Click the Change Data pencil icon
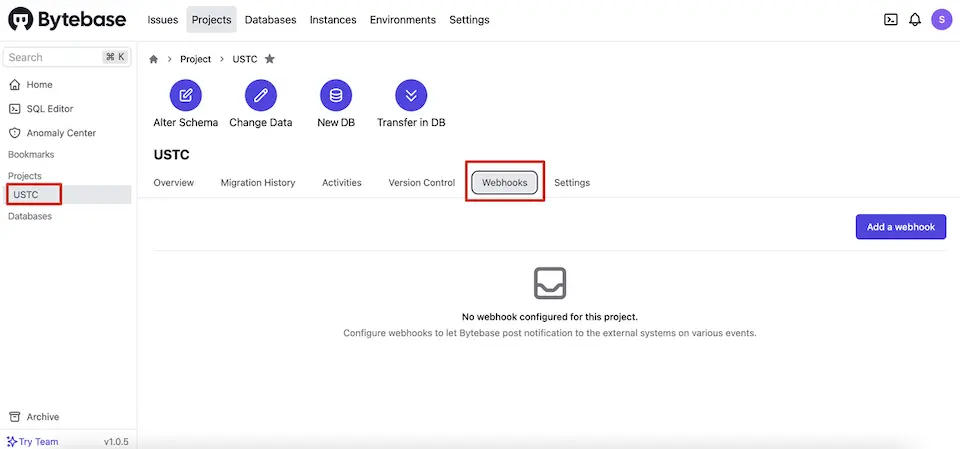 261,95
